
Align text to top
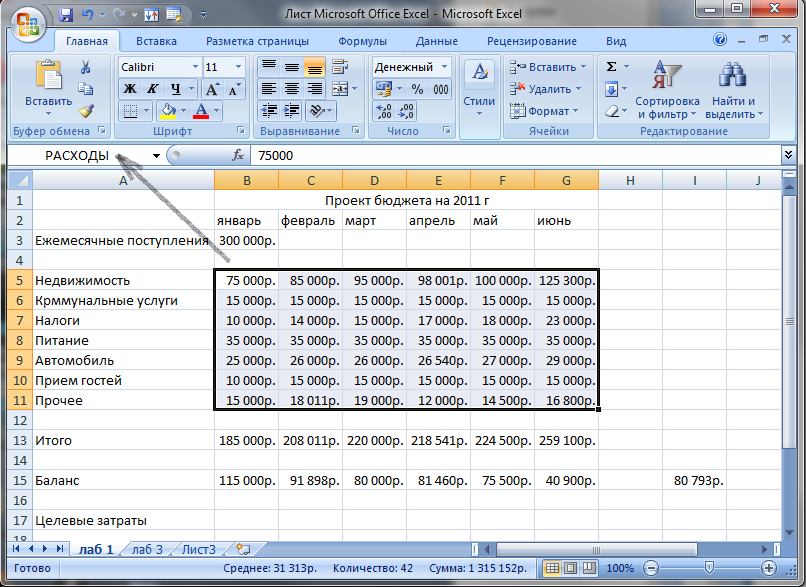click(268, 67)
